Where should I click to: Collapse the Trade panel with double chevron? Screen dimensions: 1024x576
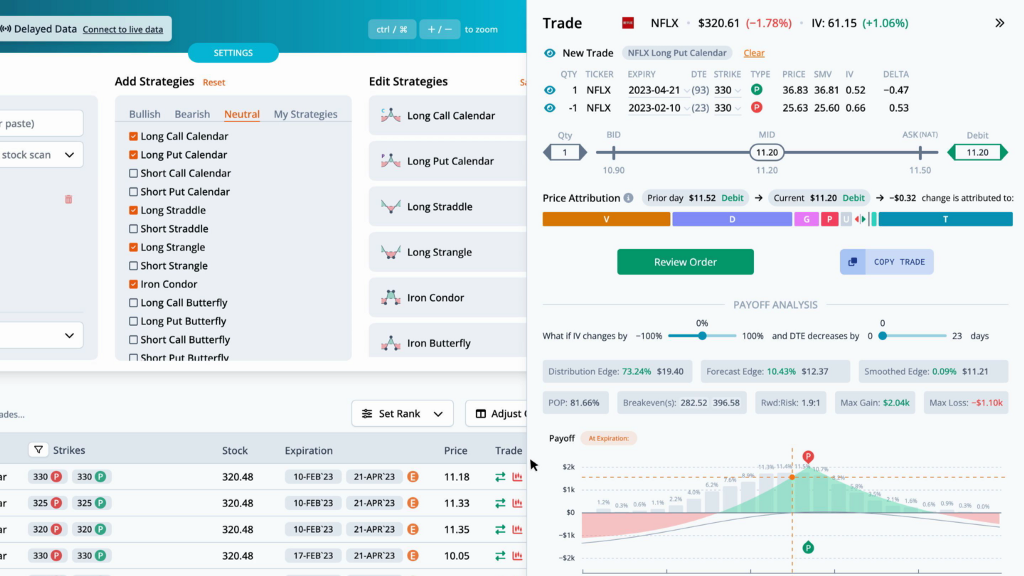point(999,23)
